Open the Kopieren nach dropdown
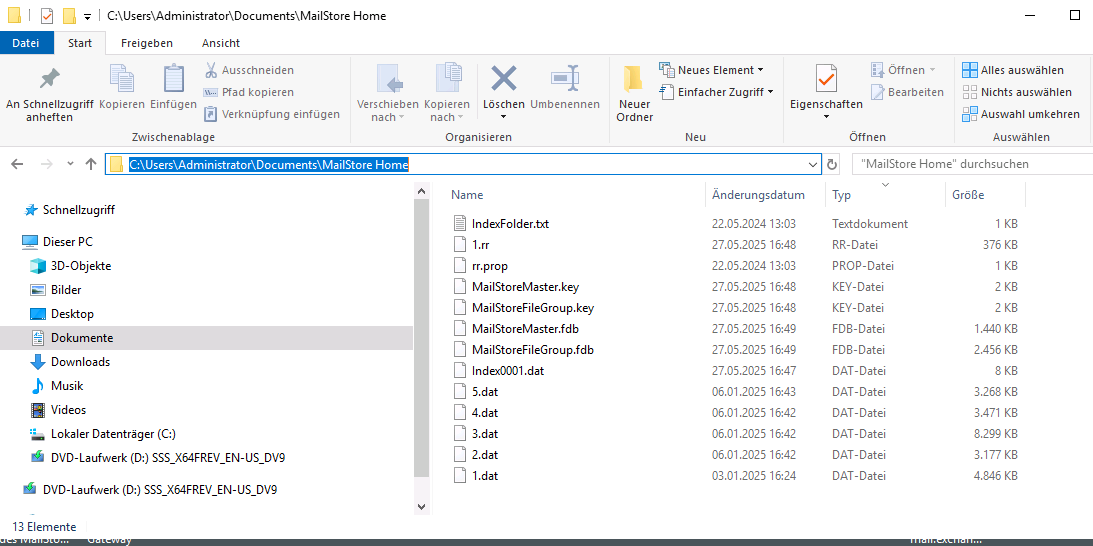 [x=461, y=118]
